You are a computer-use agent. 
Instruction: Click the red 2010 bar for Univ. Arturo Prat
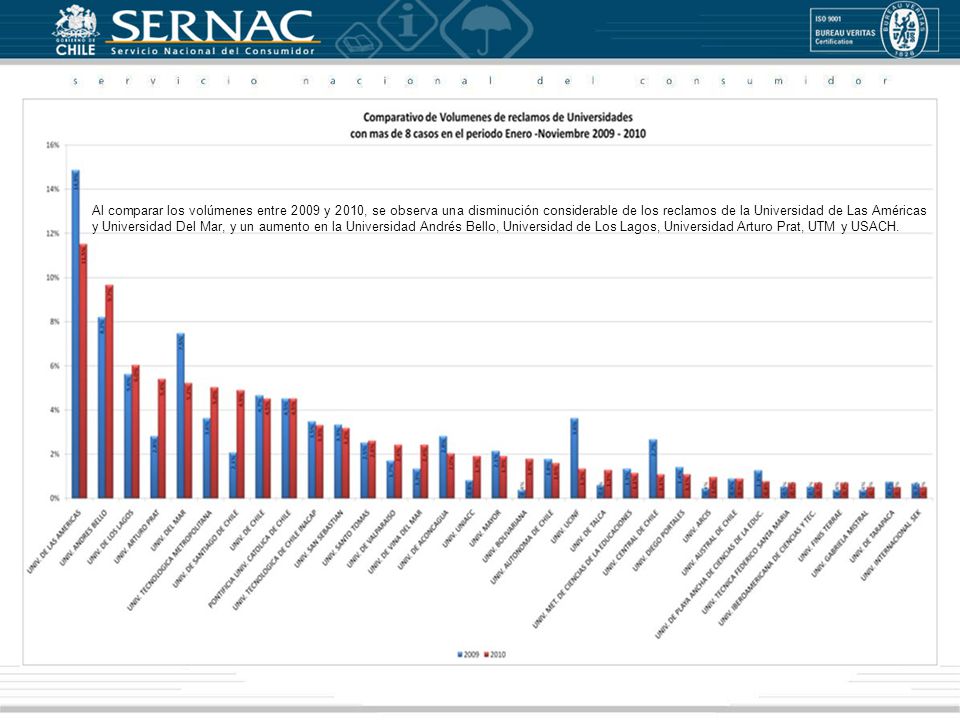pyautogui.click(x=162, y=438)
